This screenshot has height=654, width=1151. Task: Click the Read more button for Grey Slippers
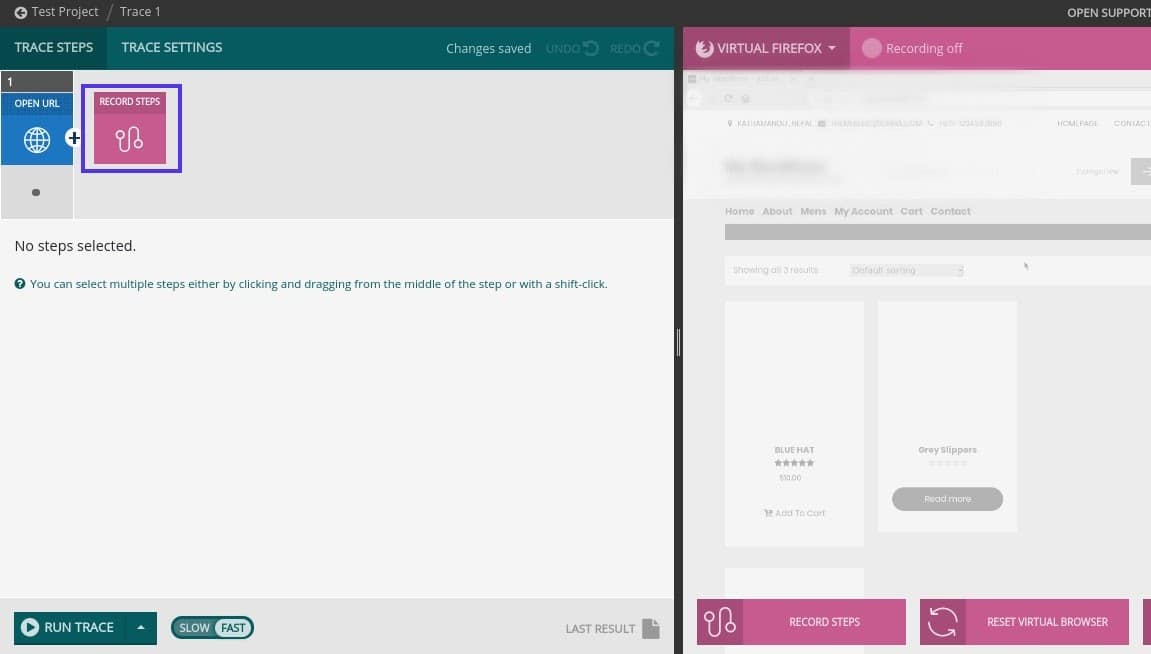(x=946, y=498)
